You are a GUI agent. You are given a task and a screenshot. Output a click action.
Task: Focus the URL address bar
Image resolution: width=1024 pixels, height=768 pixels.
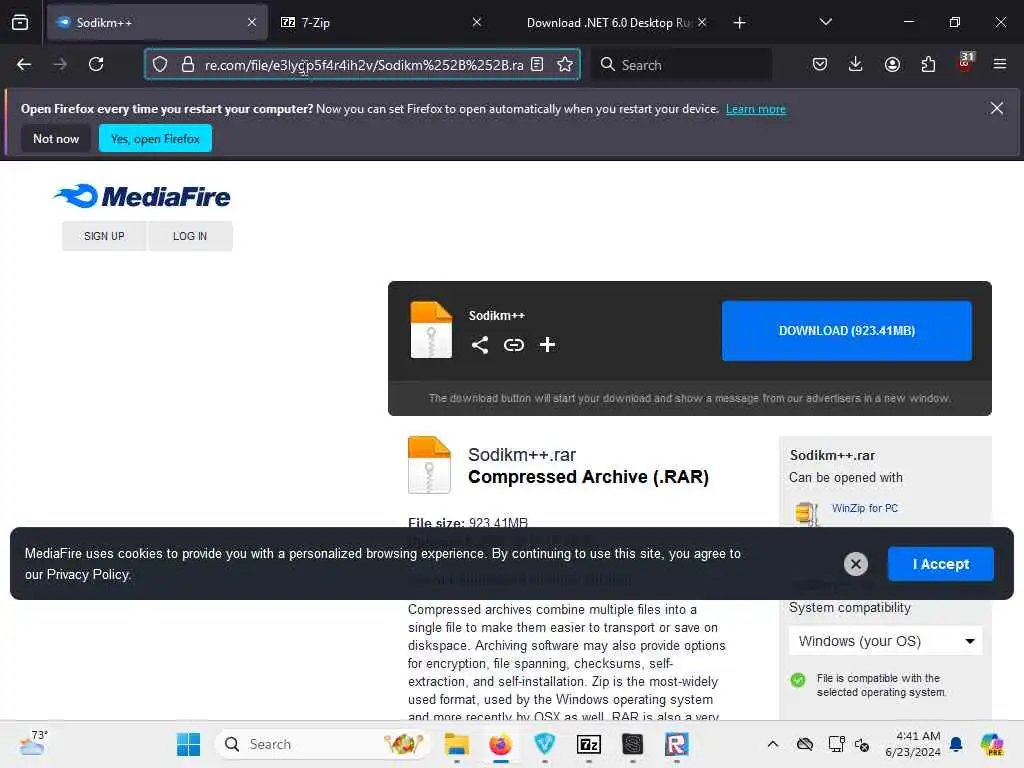362,64
